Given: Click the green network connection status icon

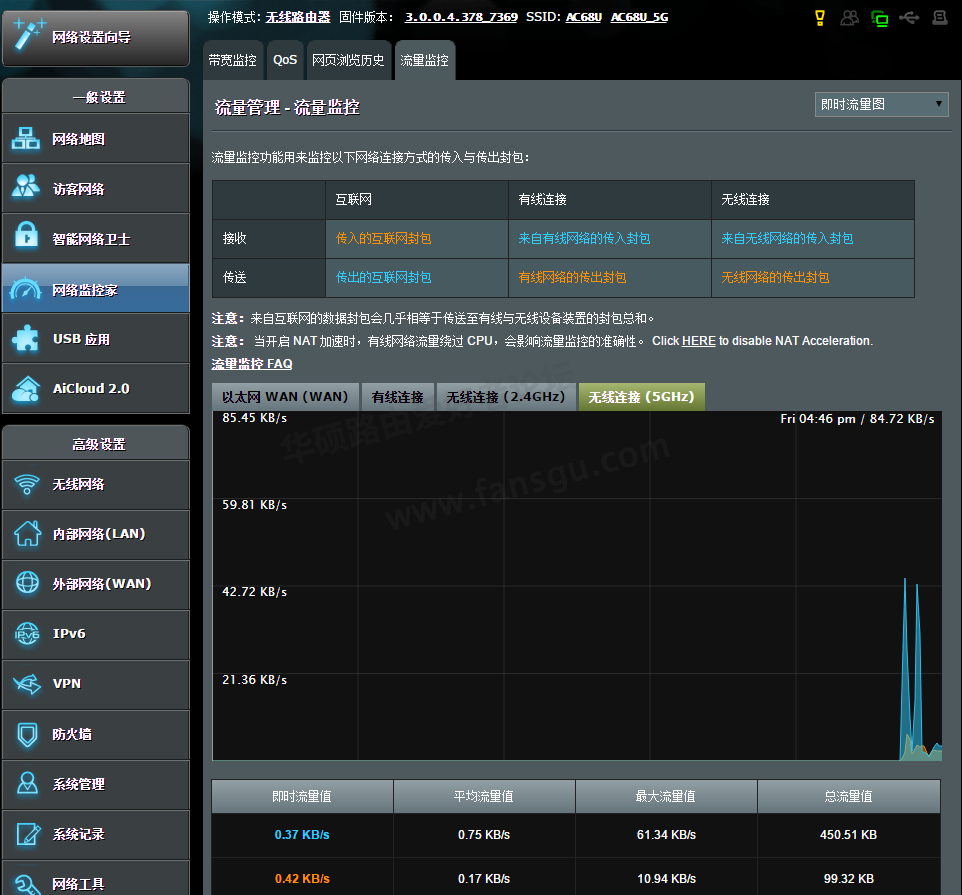Looking at the screenshot, I should 879,18.
